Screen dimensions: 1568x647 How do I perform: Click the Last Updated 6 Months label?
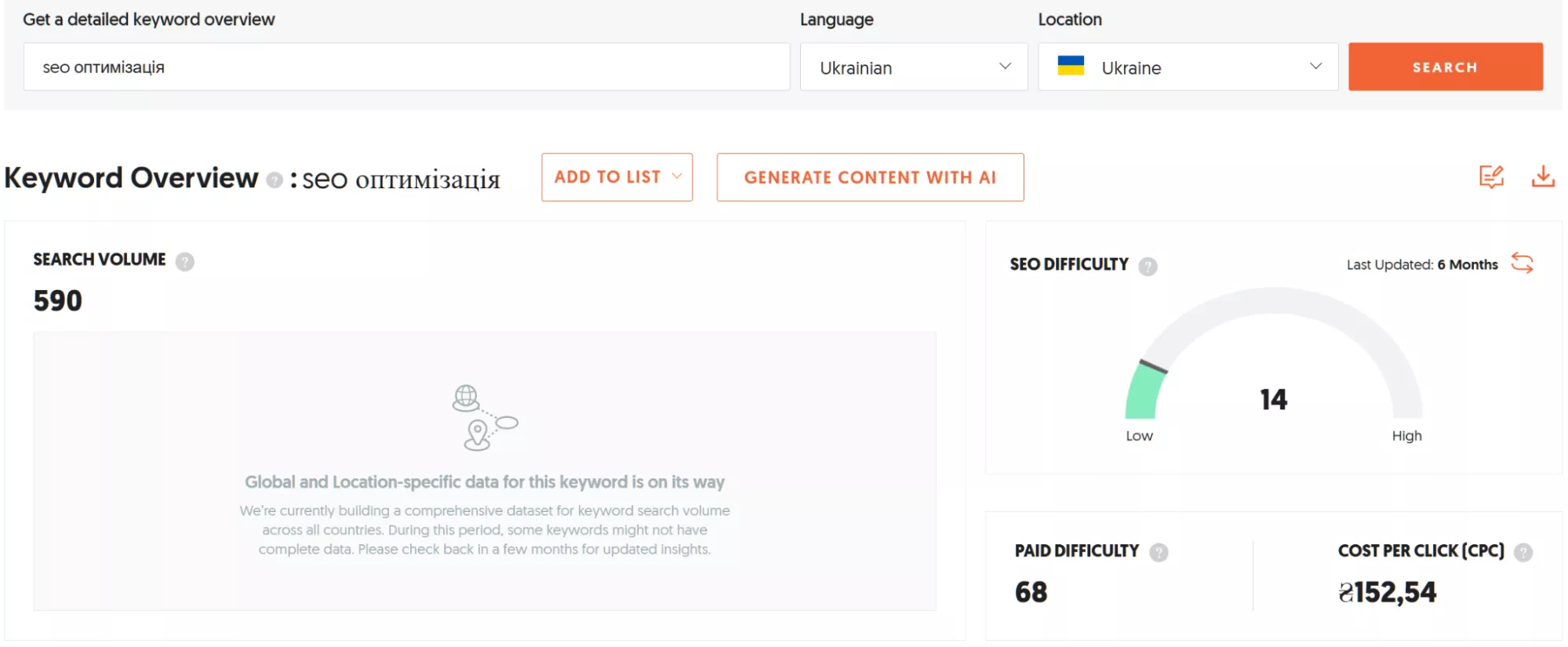coord(1421,265)
